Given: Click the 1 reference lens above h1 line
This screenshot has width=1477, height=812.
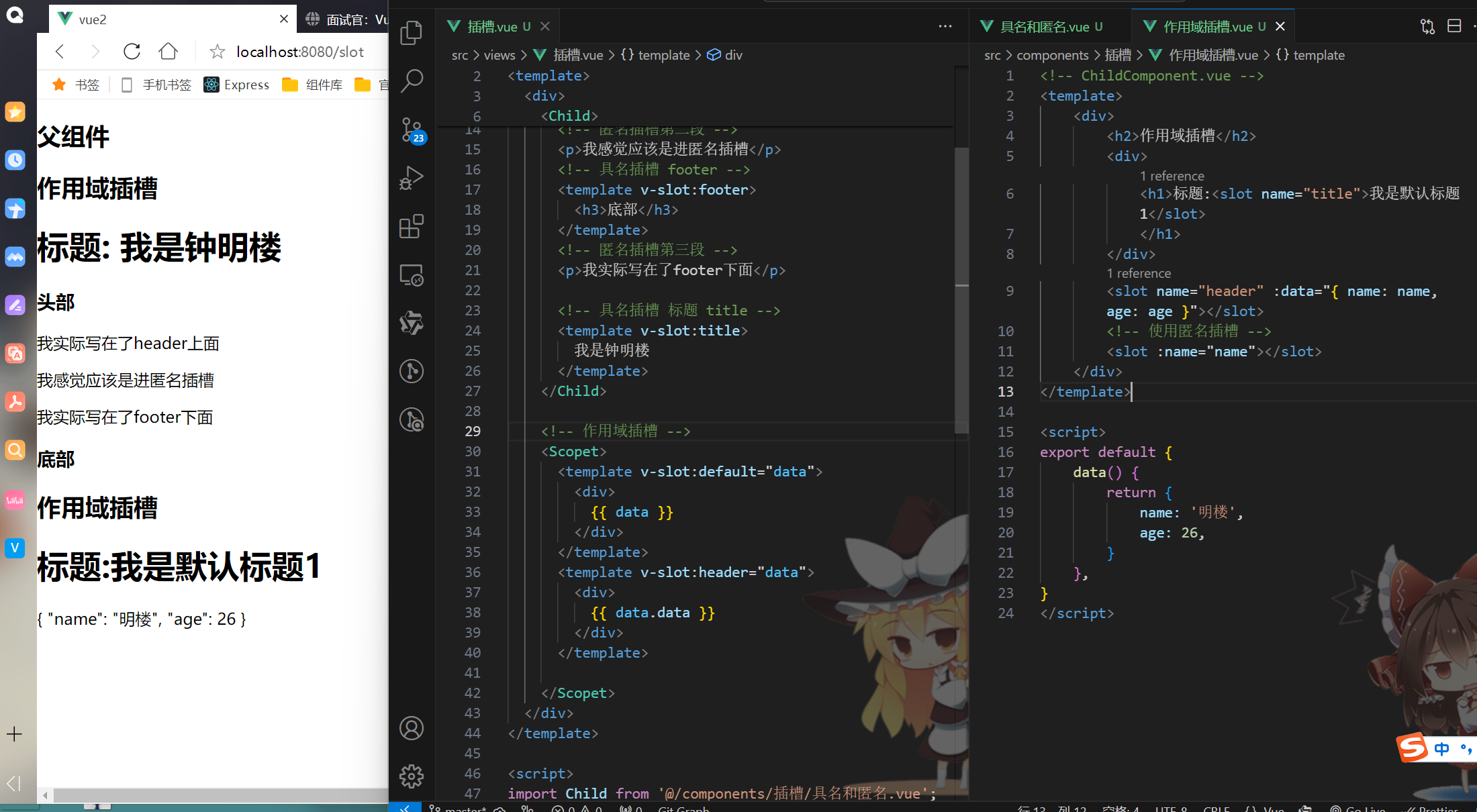Looking at the screenshot, I should (x=1172, y=176).
